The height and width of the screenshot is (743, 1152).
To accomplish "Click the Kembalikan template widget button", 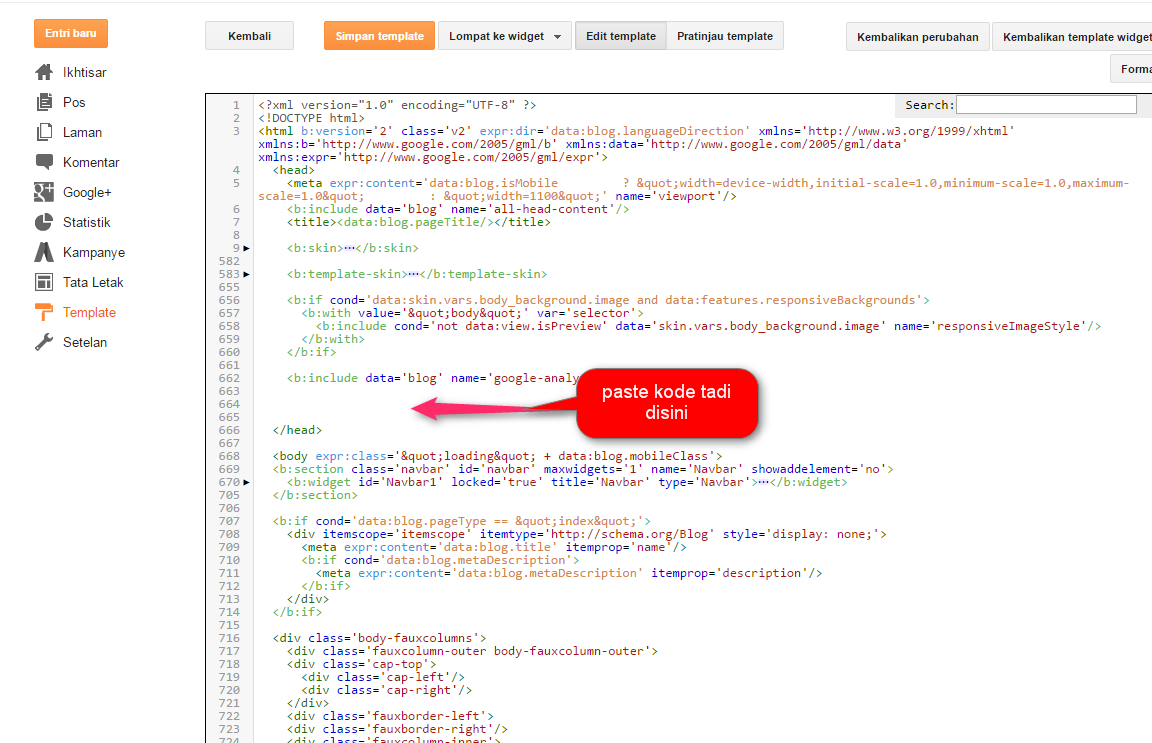I will point(1073,37).
